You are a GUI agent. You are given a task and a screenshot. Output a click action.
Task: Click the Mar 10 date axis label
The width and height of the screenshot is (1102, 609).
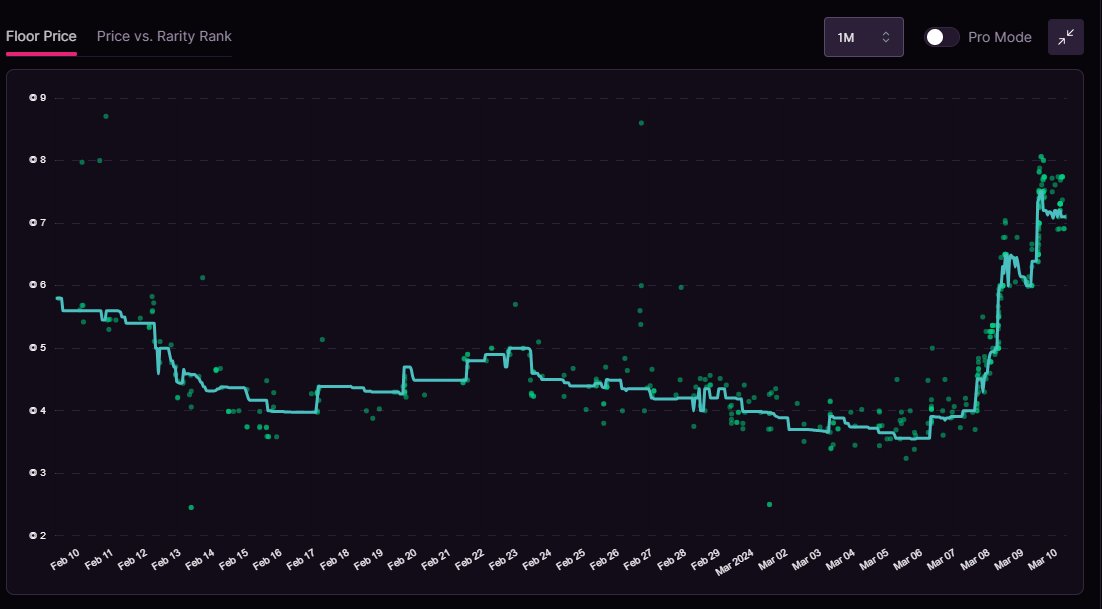(x=1042, y=559)
